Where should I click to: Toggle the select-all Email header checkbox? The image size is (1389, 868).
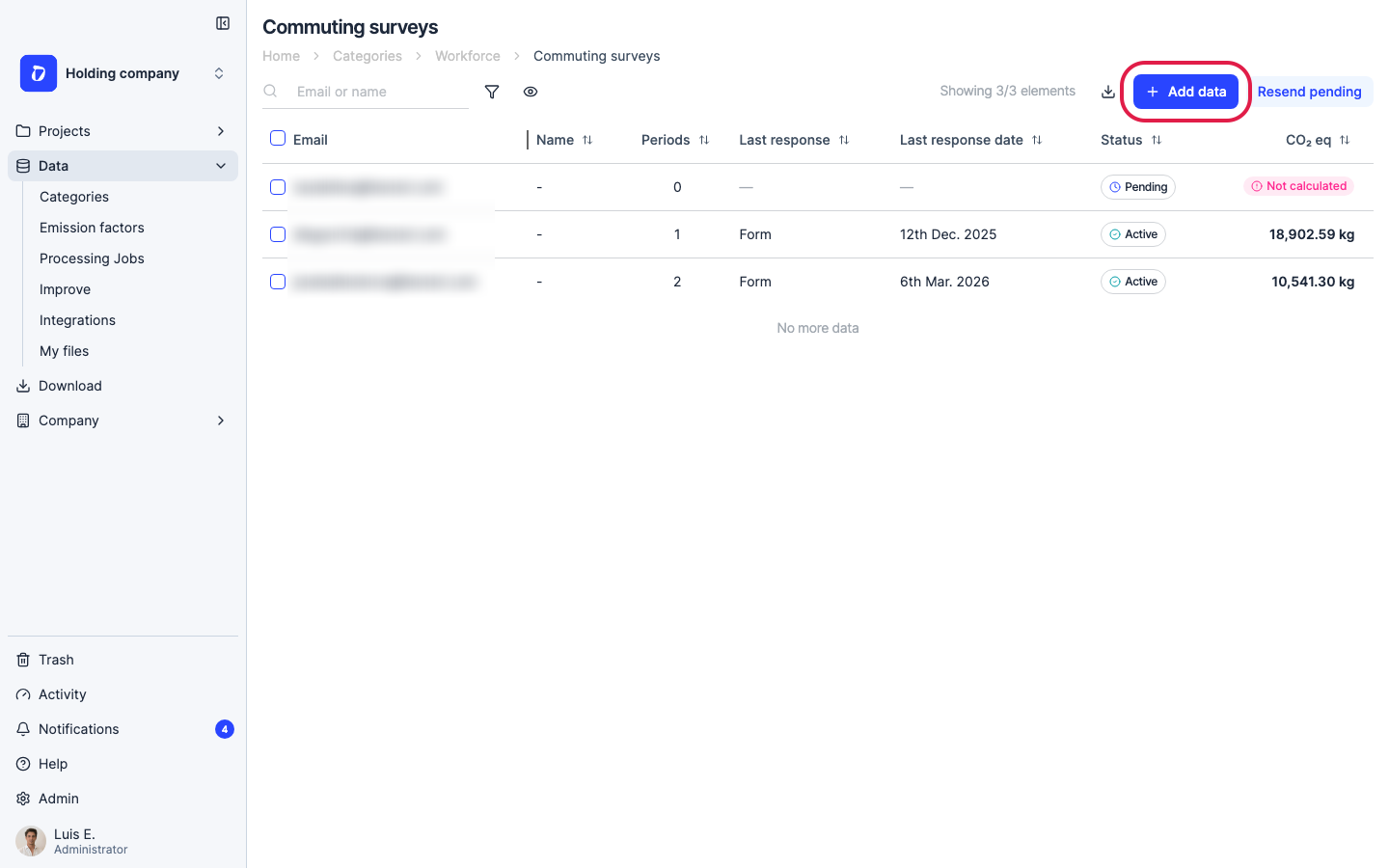pyautogui.click(x=278, y=138)
